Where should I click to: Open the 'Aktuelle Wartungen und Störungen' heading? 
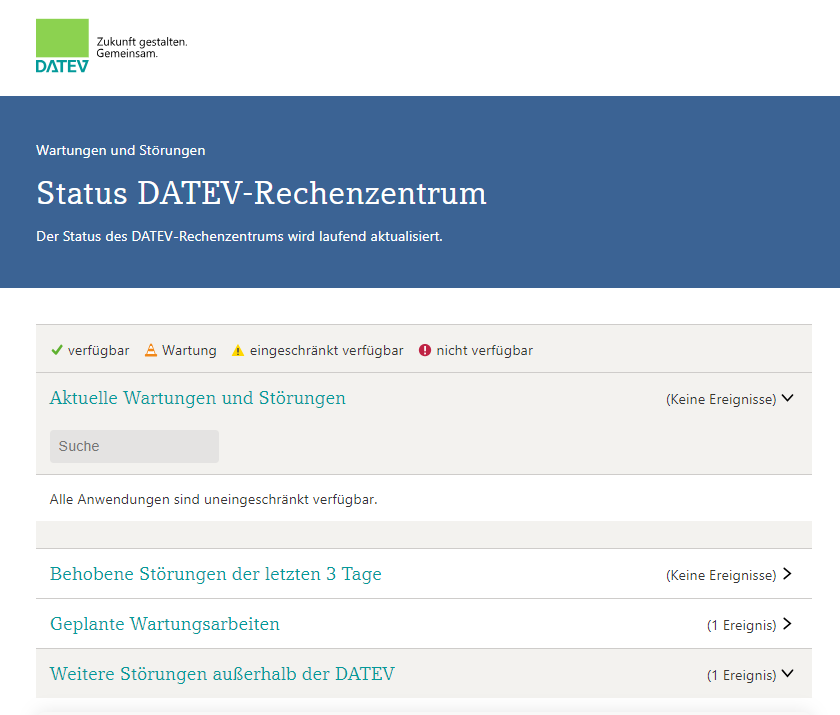[198, 398]
